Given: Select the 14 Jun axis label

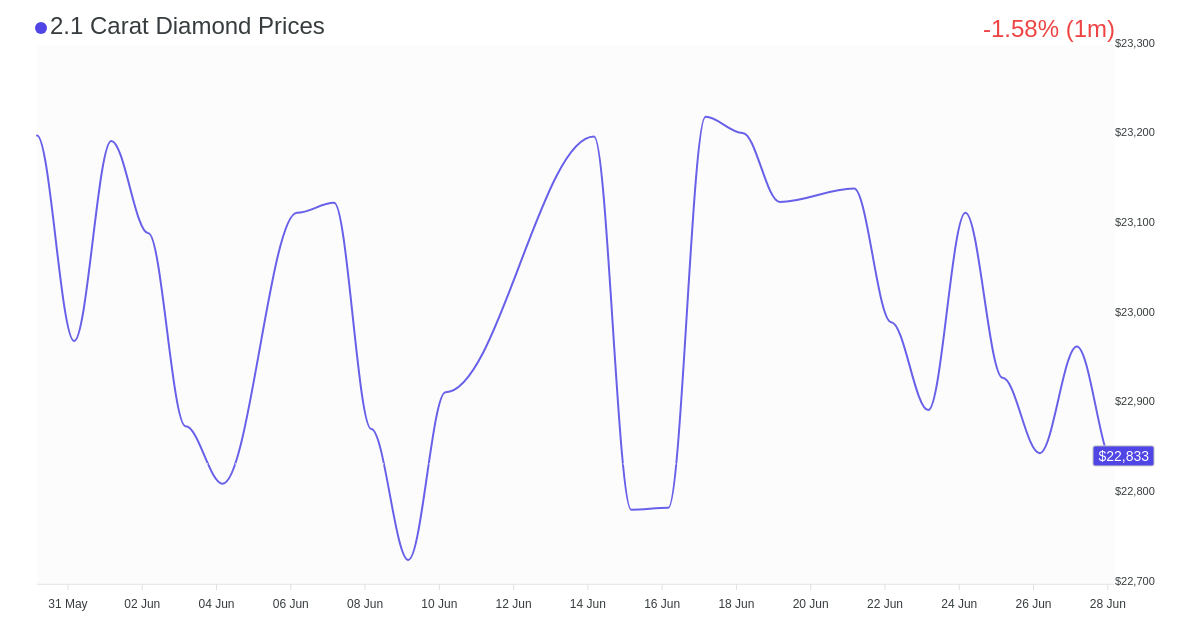Looking at the screenshot, I should 588,604.
